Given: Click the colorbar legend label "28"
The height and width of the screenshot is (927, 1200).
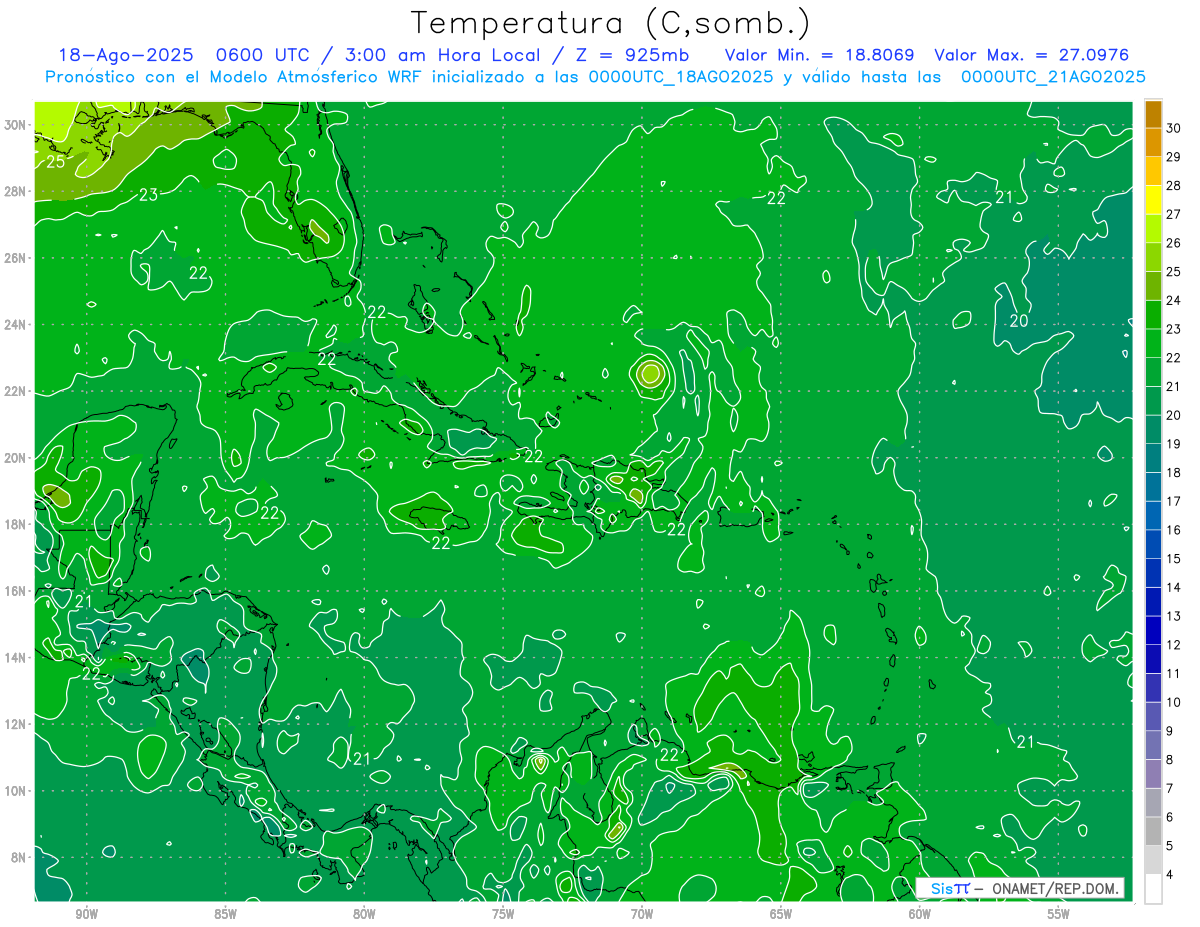Looking at the screenshot, I should click(x=1174, y=186).
